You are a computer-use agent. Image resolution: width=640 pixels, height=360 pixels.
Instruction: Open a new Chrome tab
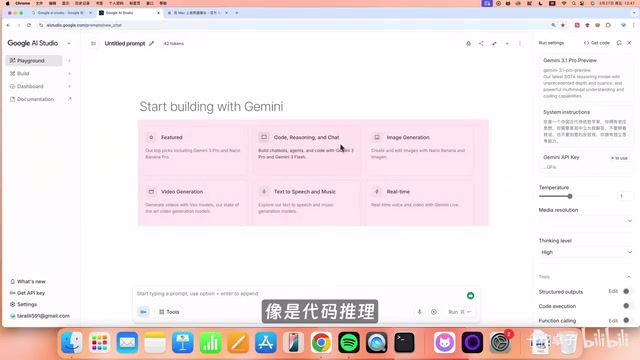point(237,13)
